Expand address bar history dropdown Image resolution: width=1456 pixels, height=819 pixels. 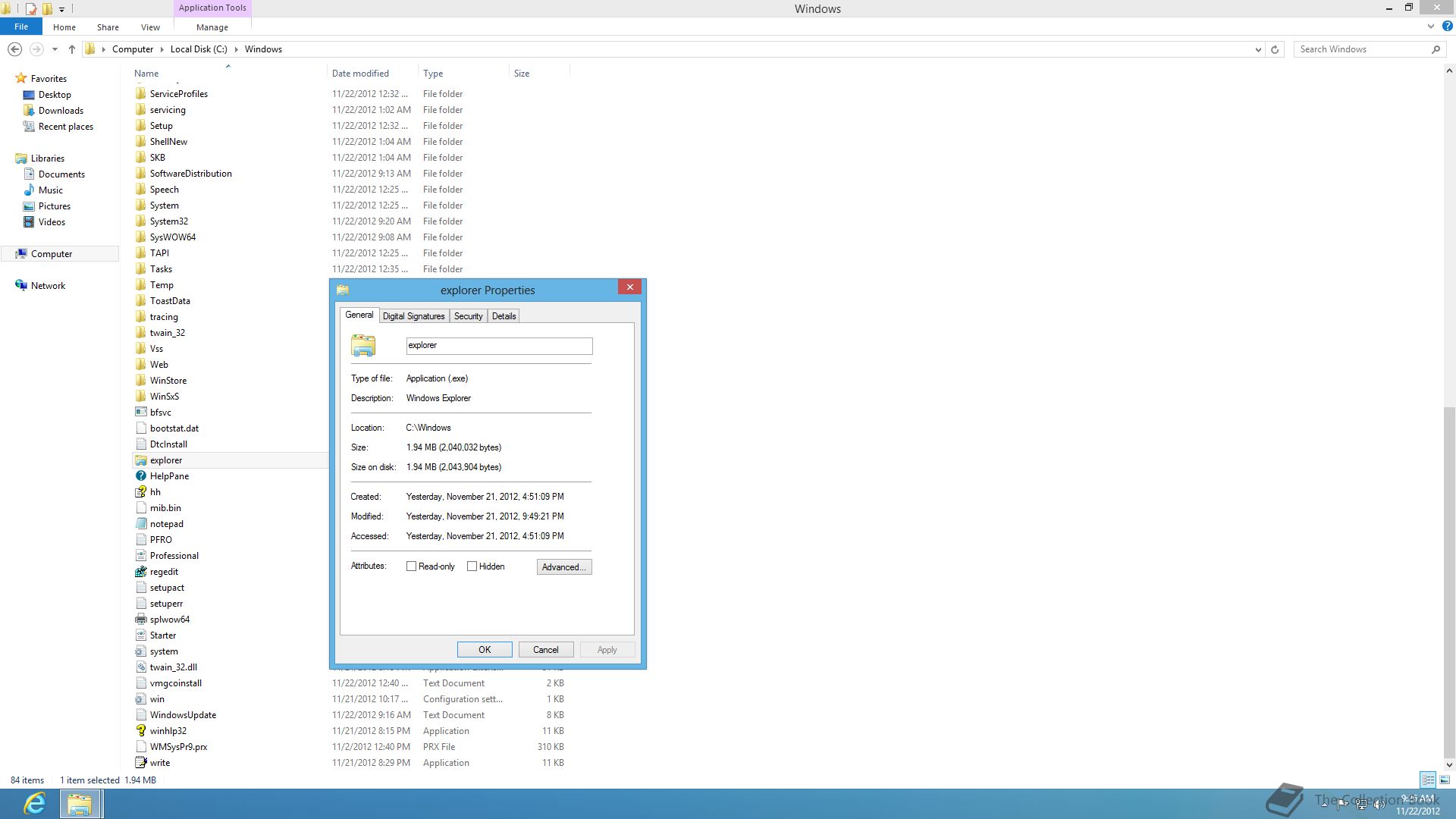click(x=1258, y=49)
